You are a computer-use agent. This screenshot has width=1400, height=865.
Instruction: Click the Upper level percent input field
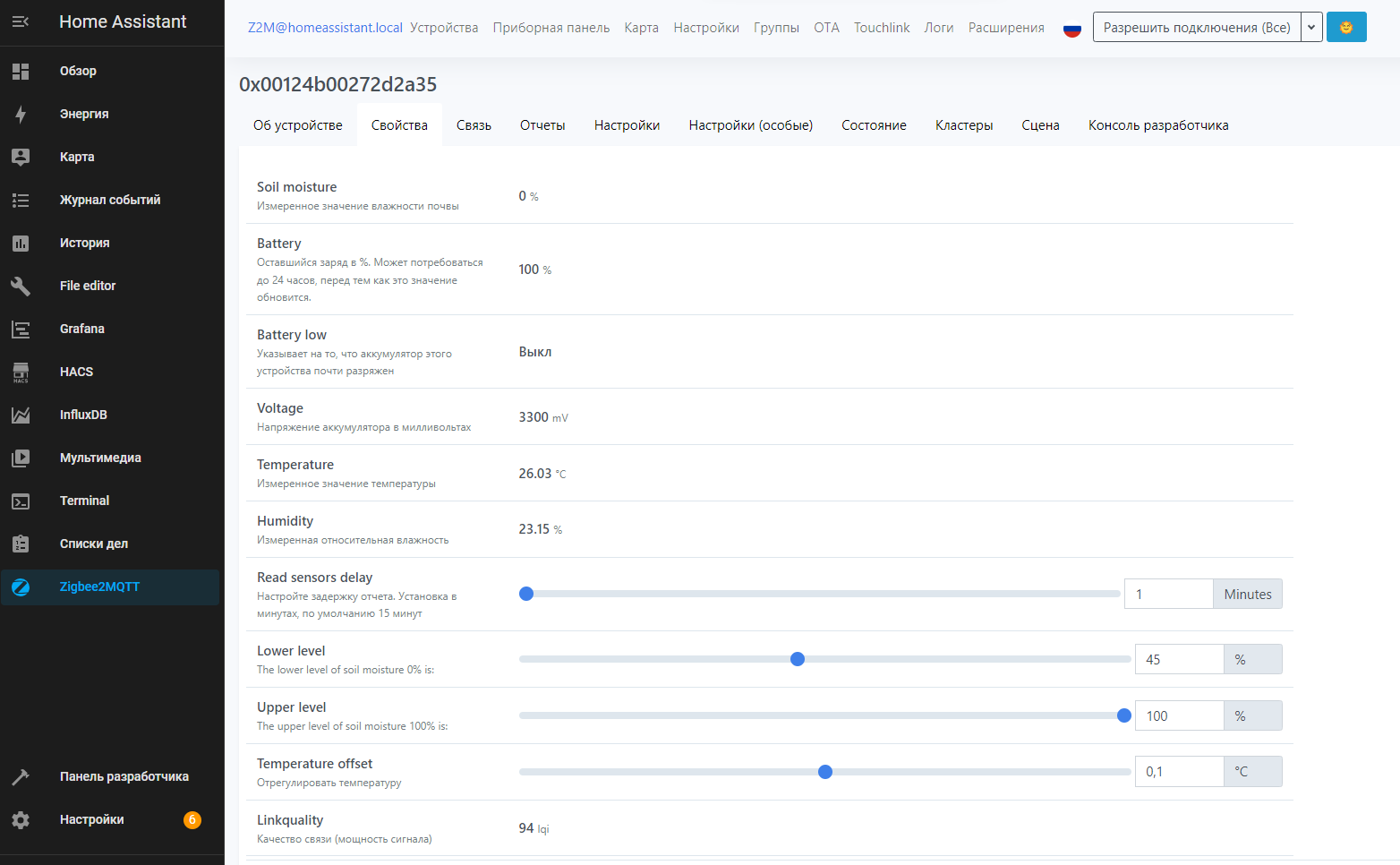[x=1179, y=715]
